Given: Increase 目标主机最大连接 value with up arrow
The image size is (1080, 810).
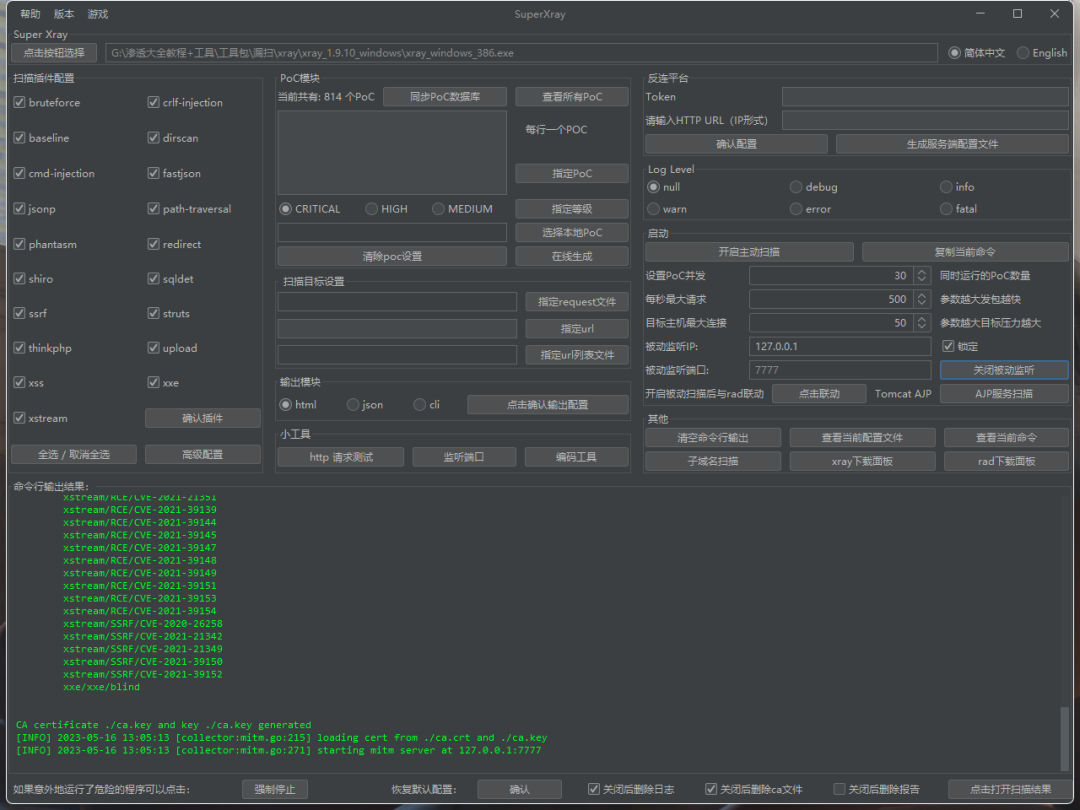Looking at the screenshot, I should 922,319.
